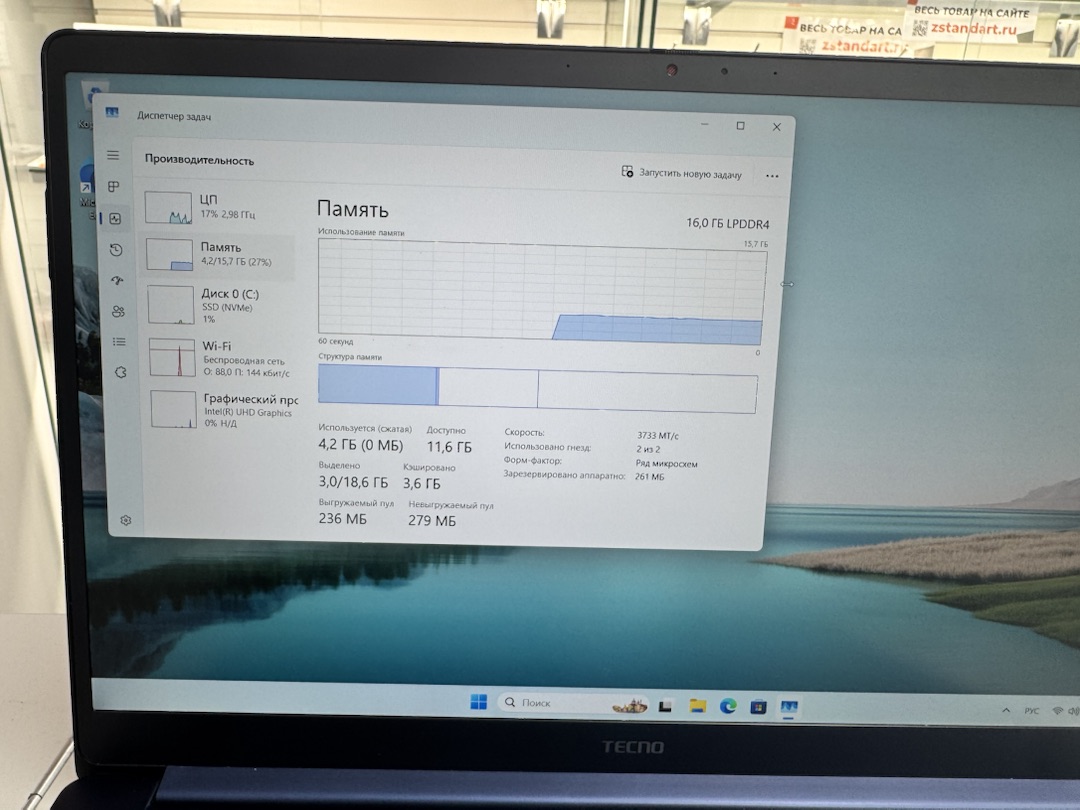
Task: Select the Wi-Fi performance item
Action: pos(222,358)
